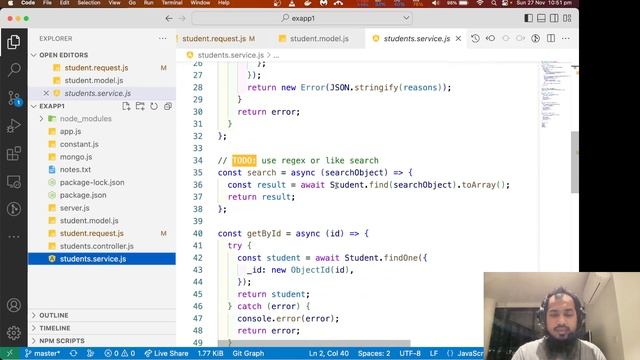Customize layout icon in title bar
This screenshot has height=360, width=640.
tap(567, 18)
